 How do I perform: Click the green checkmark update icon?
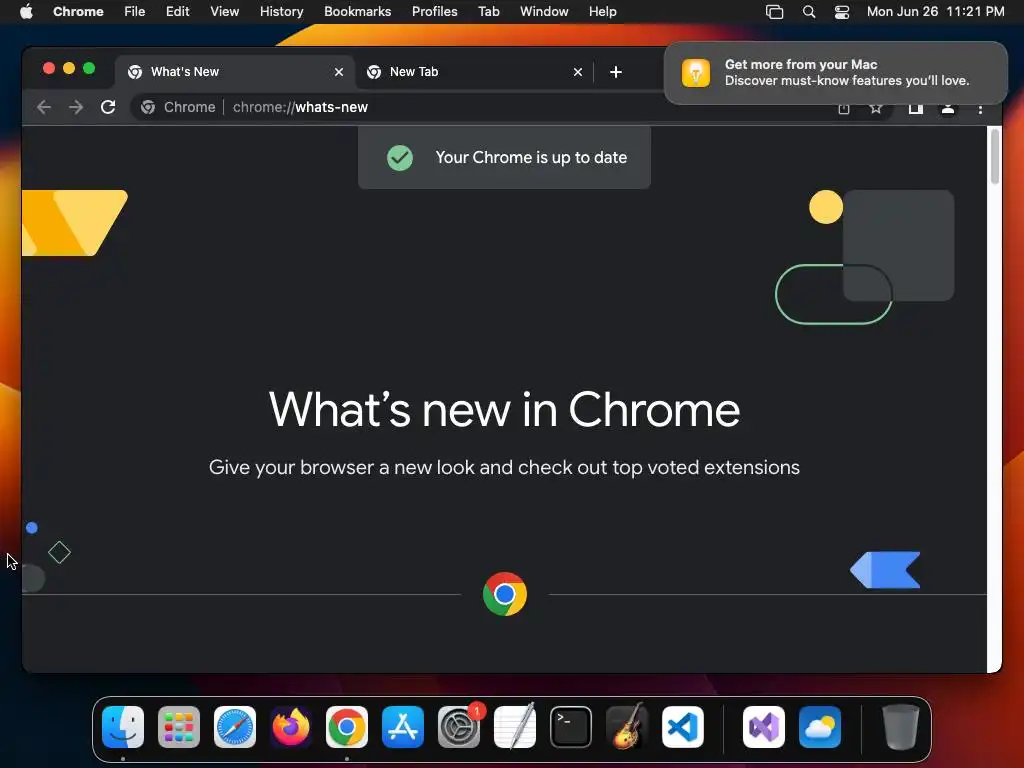click(400, 157)
